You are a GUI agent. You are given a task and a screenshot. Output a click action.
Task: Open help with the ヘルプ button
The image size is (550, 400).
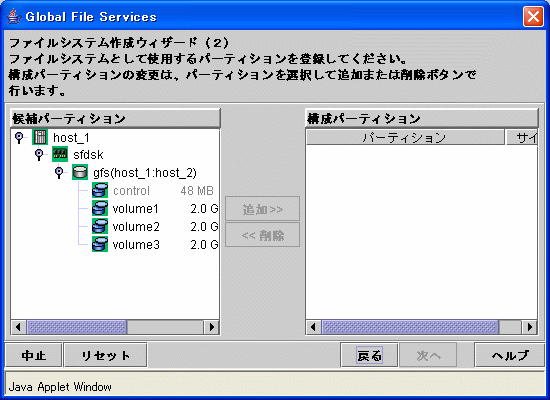click(x=510, y=355)
